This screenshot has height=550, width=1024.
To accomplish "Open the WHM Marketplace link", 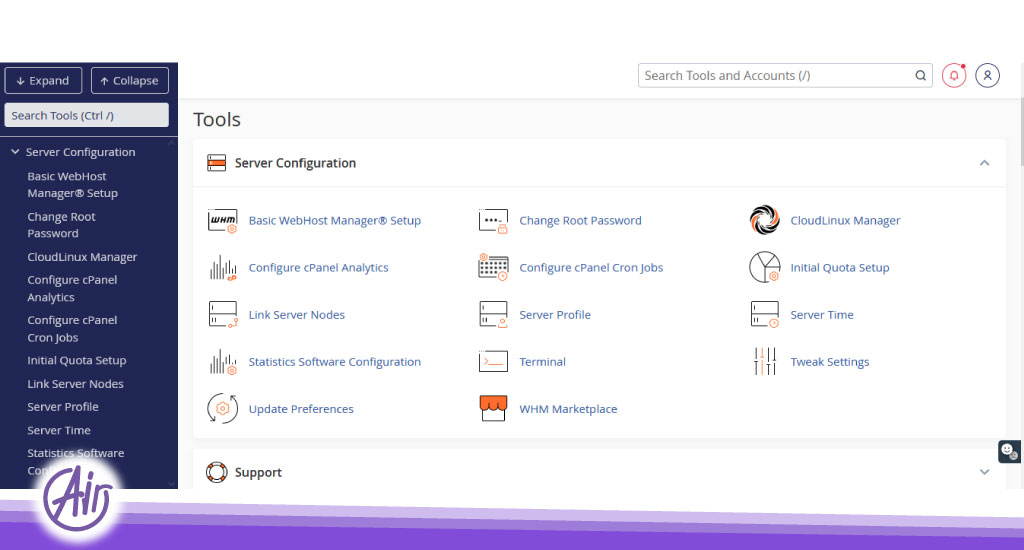I will (x=568, y=409).
